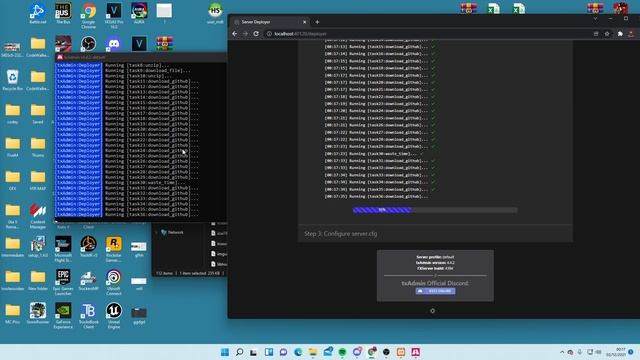The height and width of the screenshot is (360, 640).
Task: Select the Server Deployer tab
Action: [x=269, y=22]
